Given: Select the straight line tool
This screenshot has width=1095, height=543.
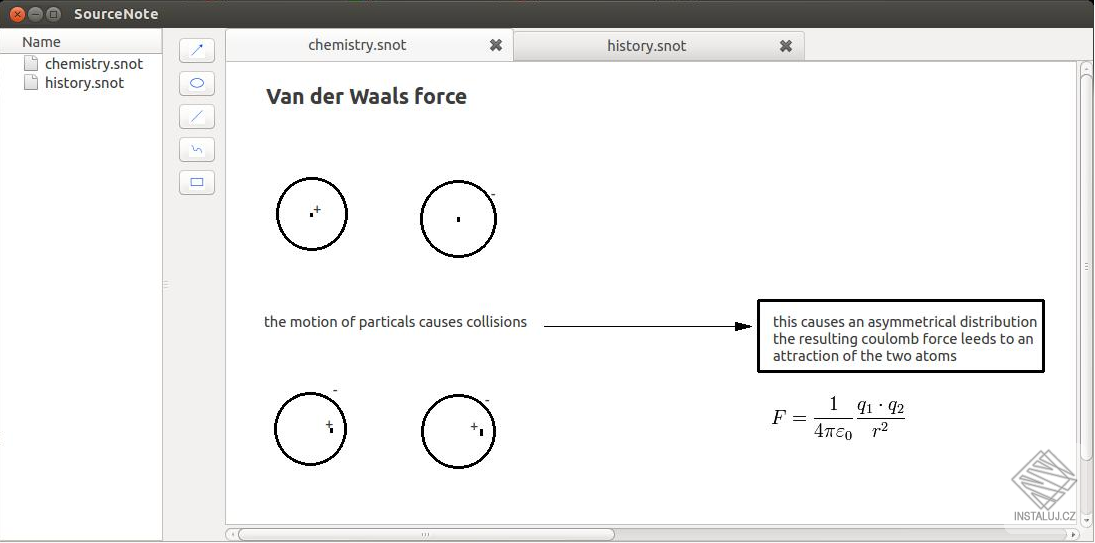Looking at the screenshot, I should [x=197, y=117].
